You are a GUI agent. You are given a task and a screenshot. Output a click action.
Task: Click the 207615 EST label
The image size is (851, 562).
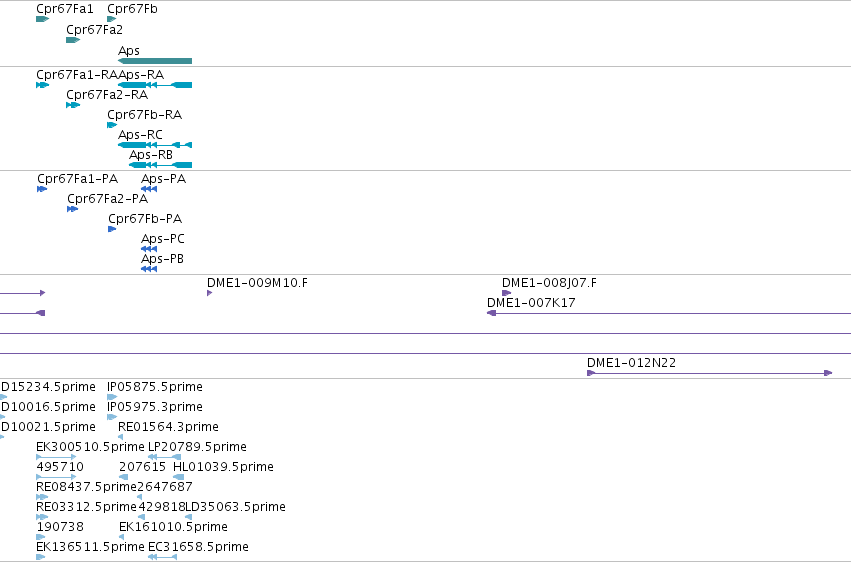point(142,467)
